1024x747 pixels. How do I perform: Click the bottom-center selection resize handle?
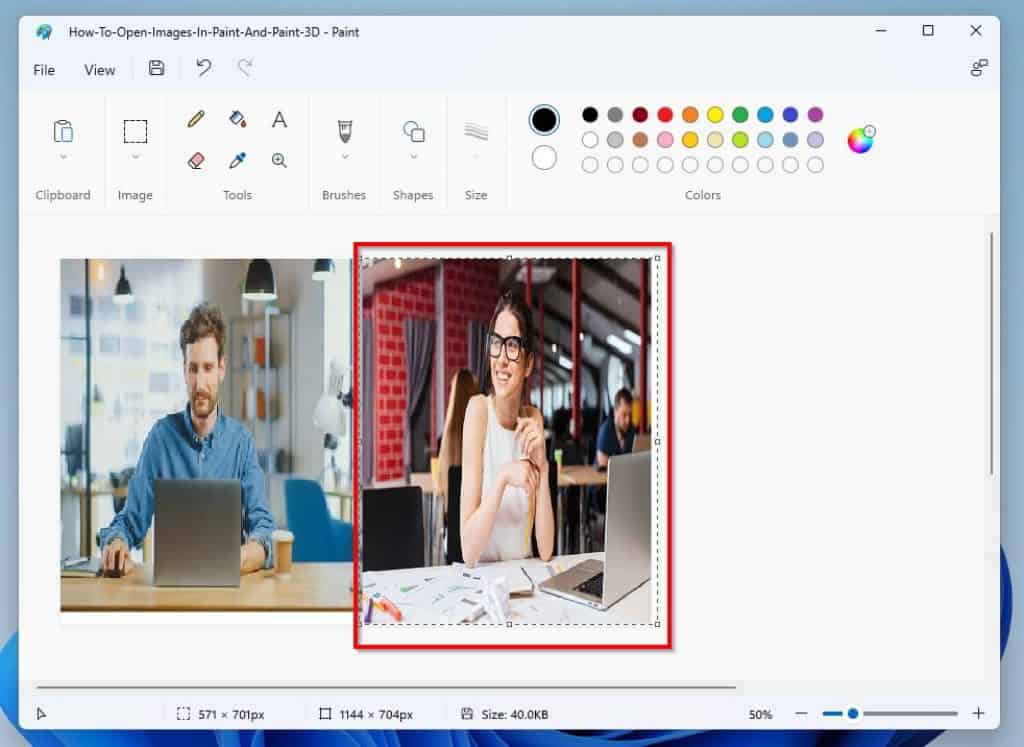pos(509,624)
